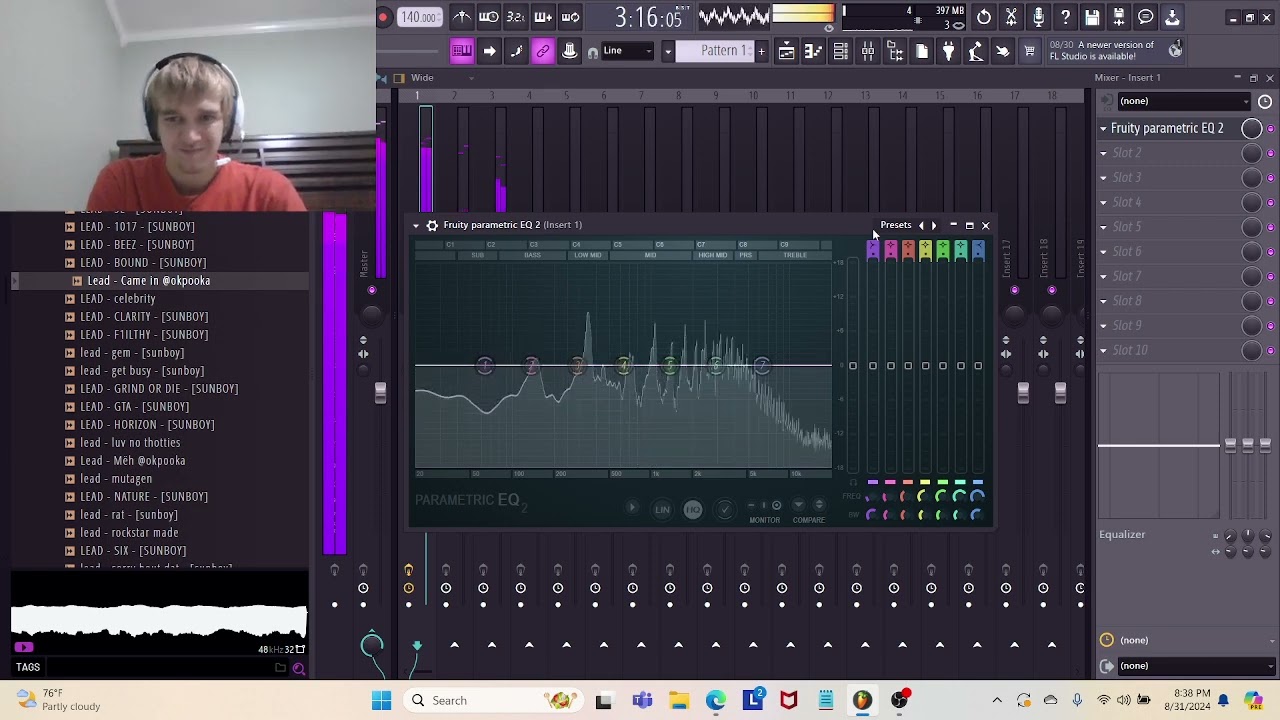Save the project with the floppy disk icon
1280x720 pixels.
pyautogui.click(x=1092, y=17)
